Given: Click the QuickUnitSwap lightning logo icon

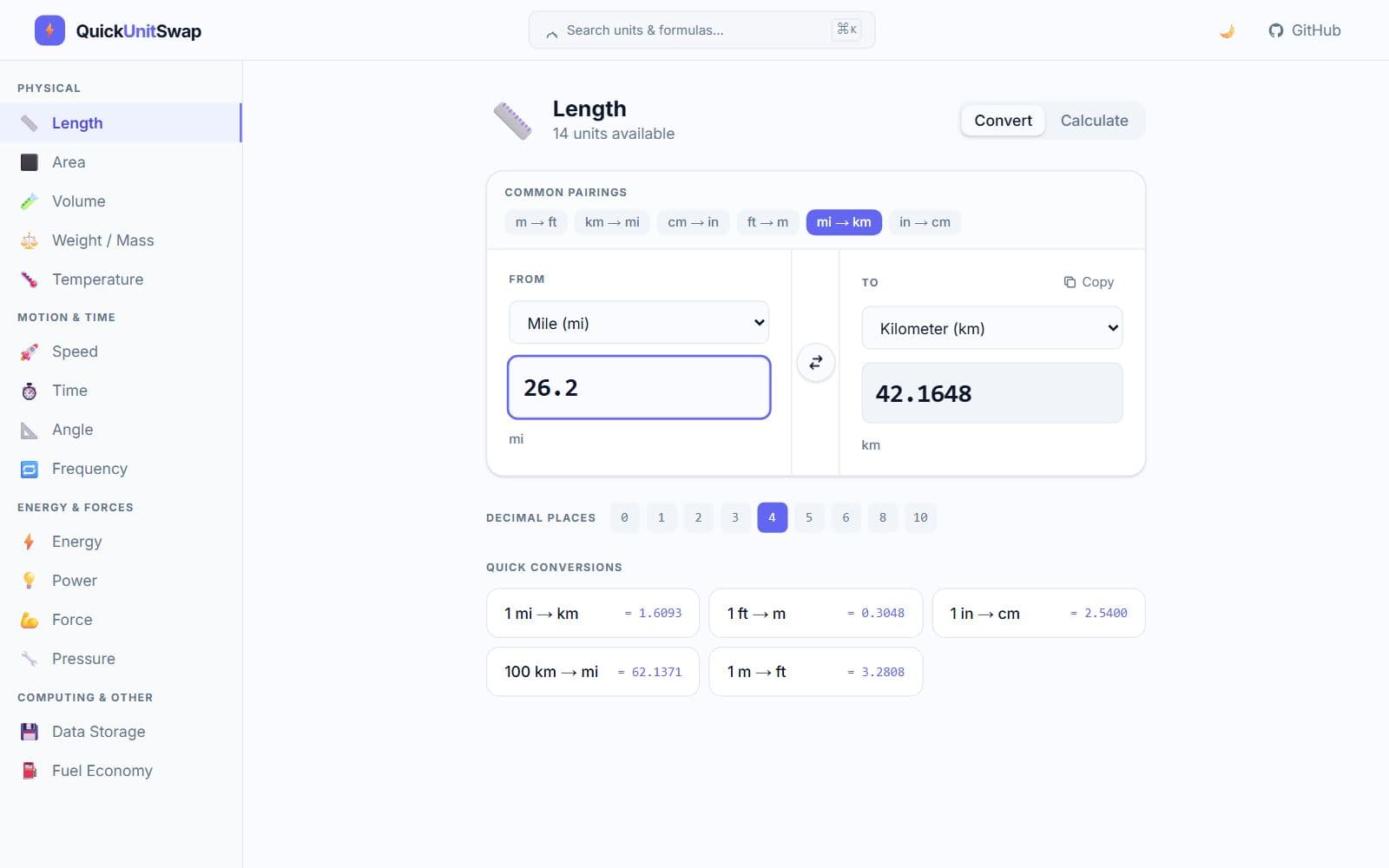Looking at the screenshot, I should [49, 30].
